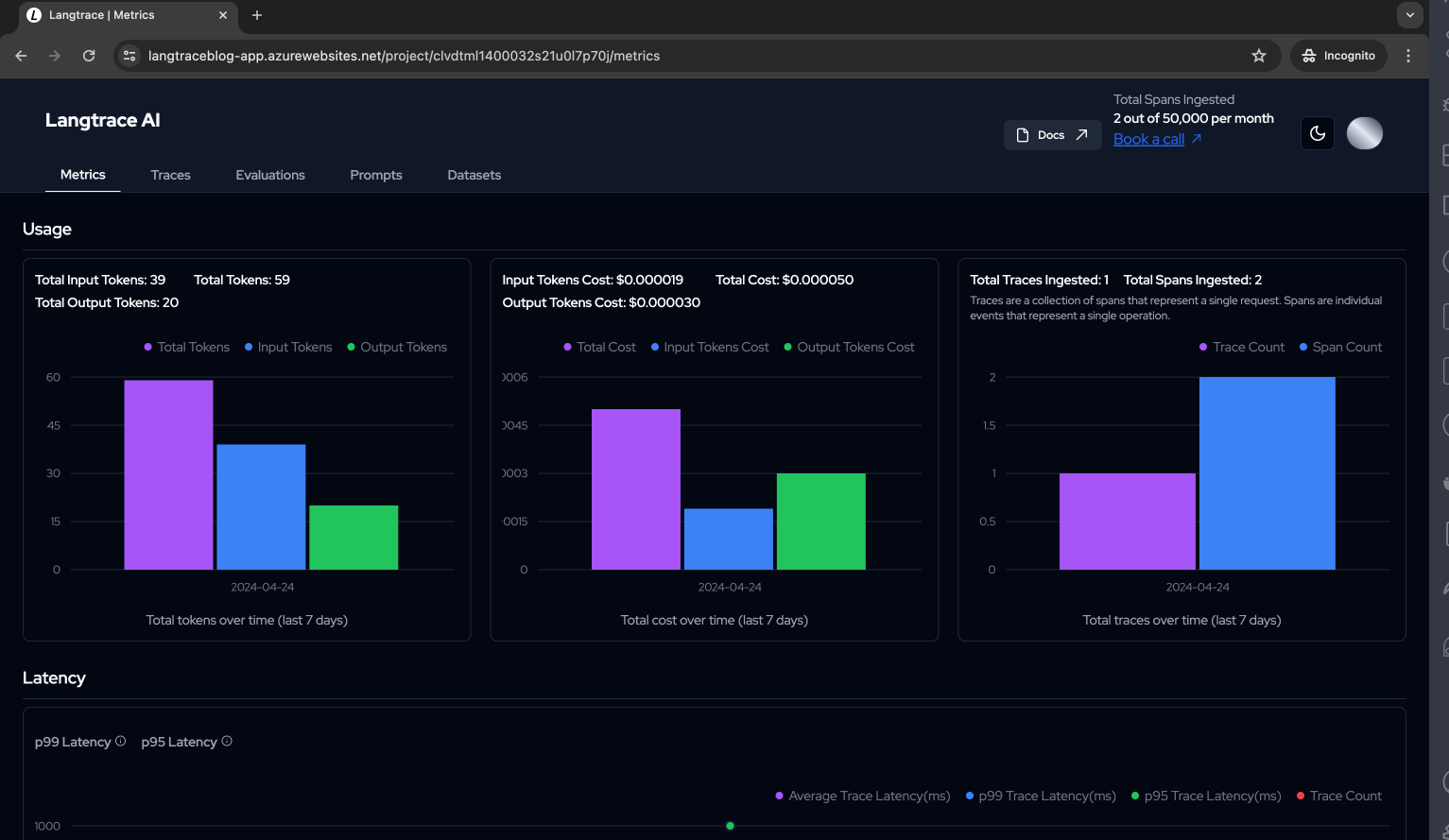Switch to the Metrics tab
This screenshot has height=840, width=1449.
click(x=83, y=175)
